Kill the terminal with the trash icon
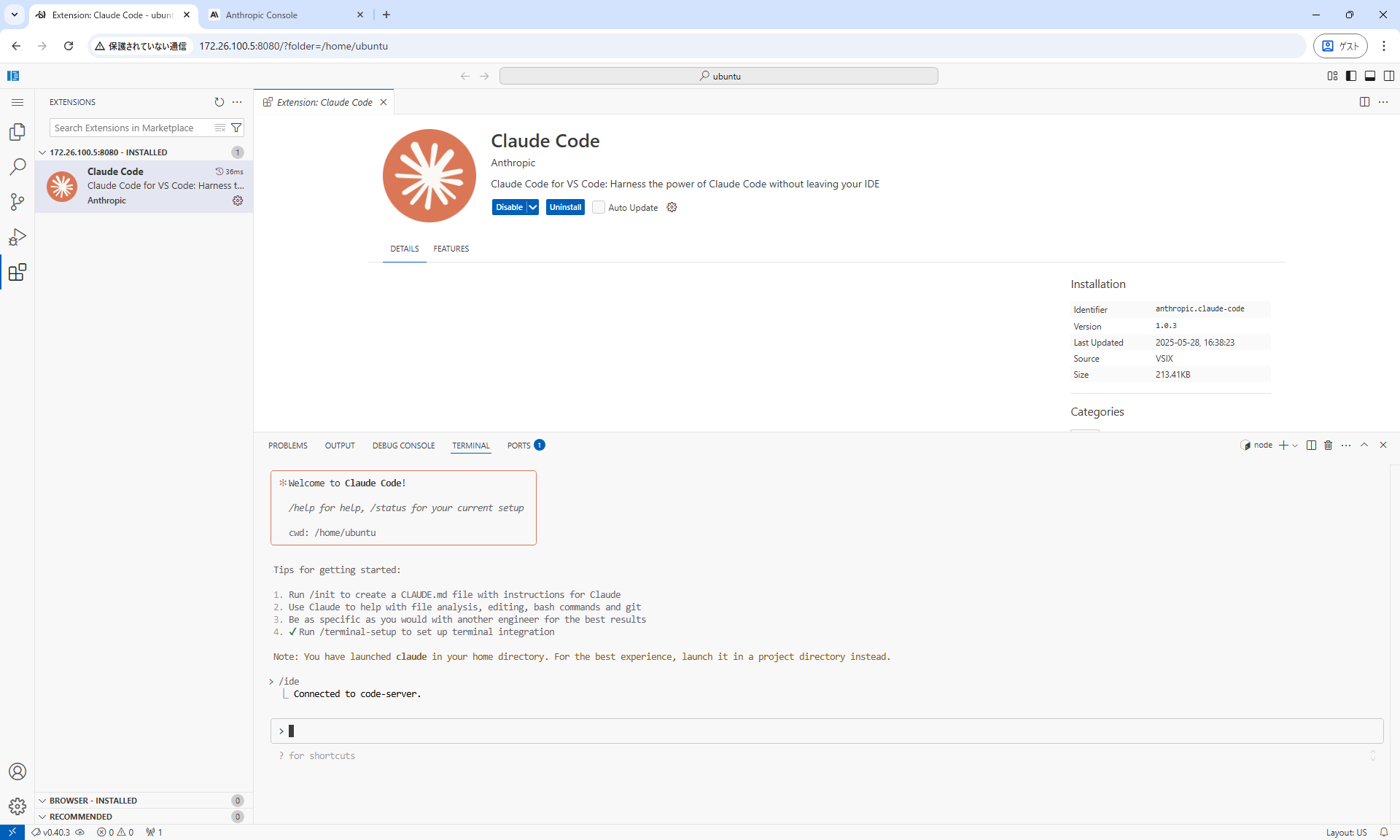 [1329, 446]
